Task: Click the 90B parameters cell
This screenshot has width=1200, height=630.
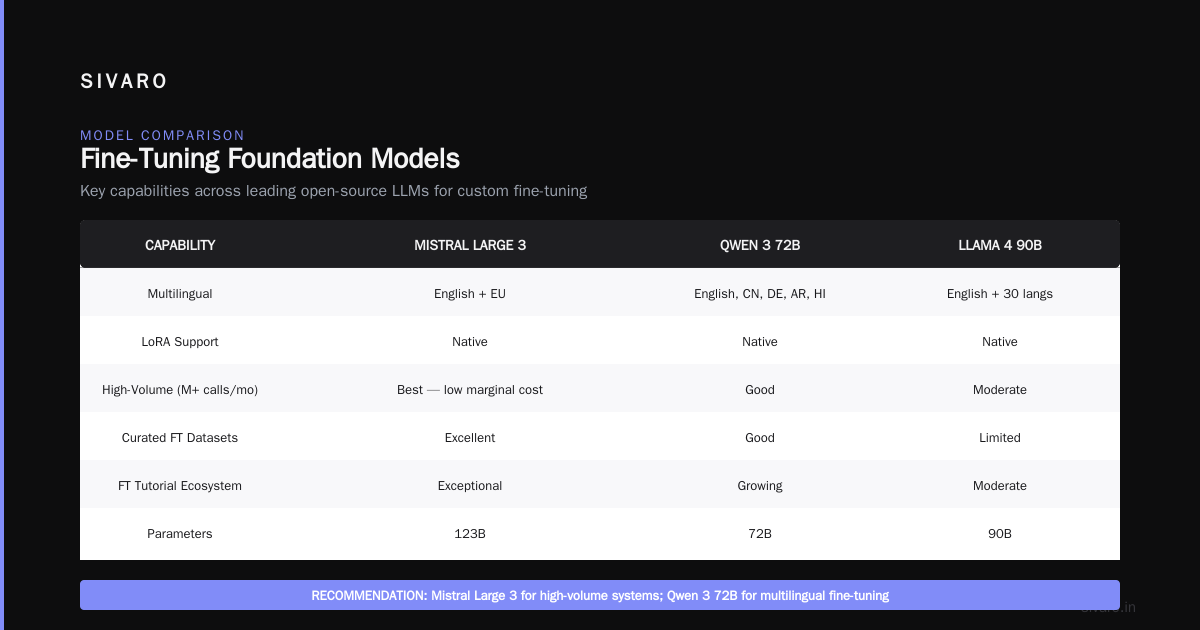Action: coord(1000,534)
